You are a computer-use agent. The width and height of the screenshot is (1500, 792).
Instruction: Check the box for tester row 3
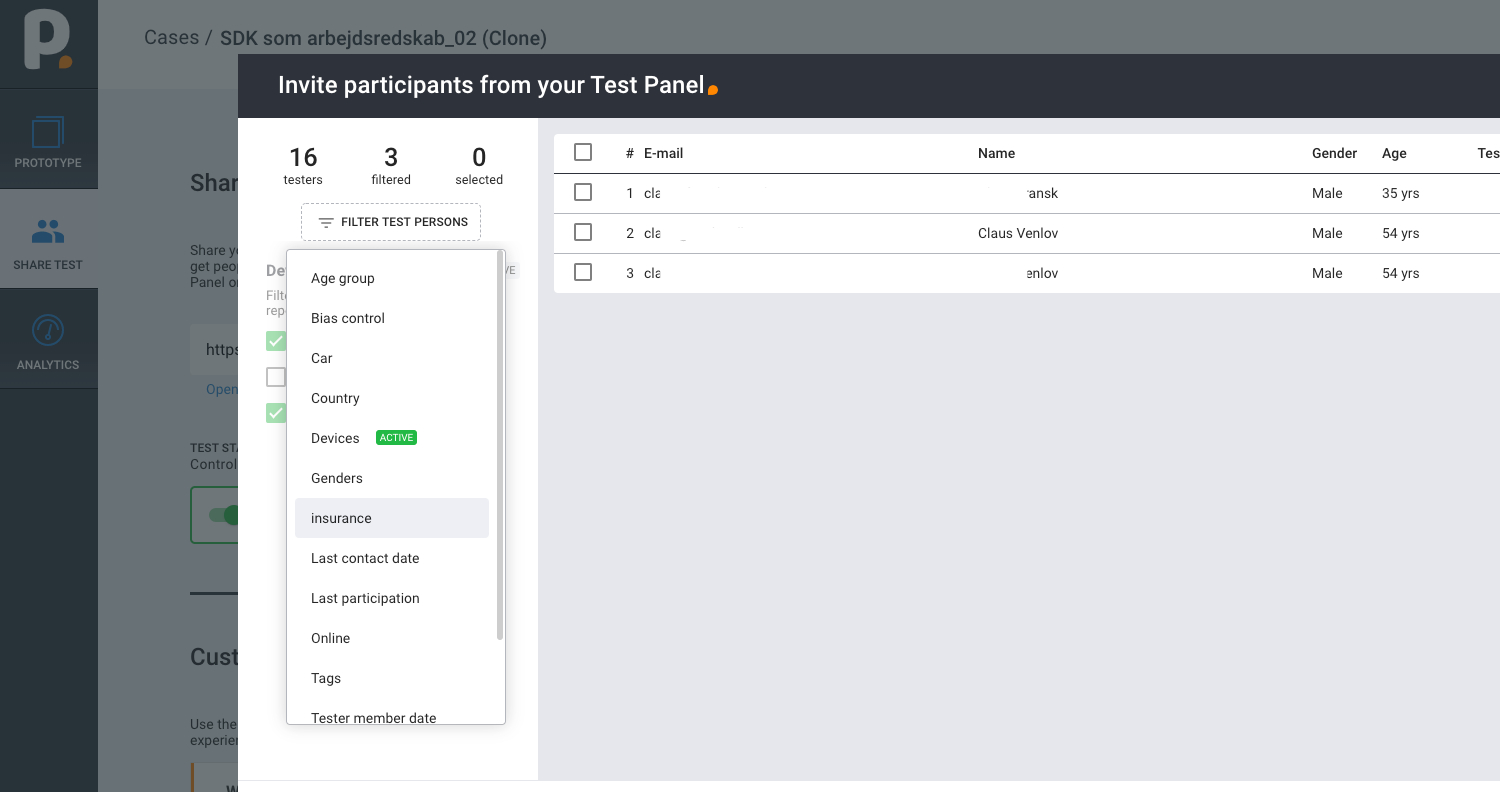click(583, 272)
